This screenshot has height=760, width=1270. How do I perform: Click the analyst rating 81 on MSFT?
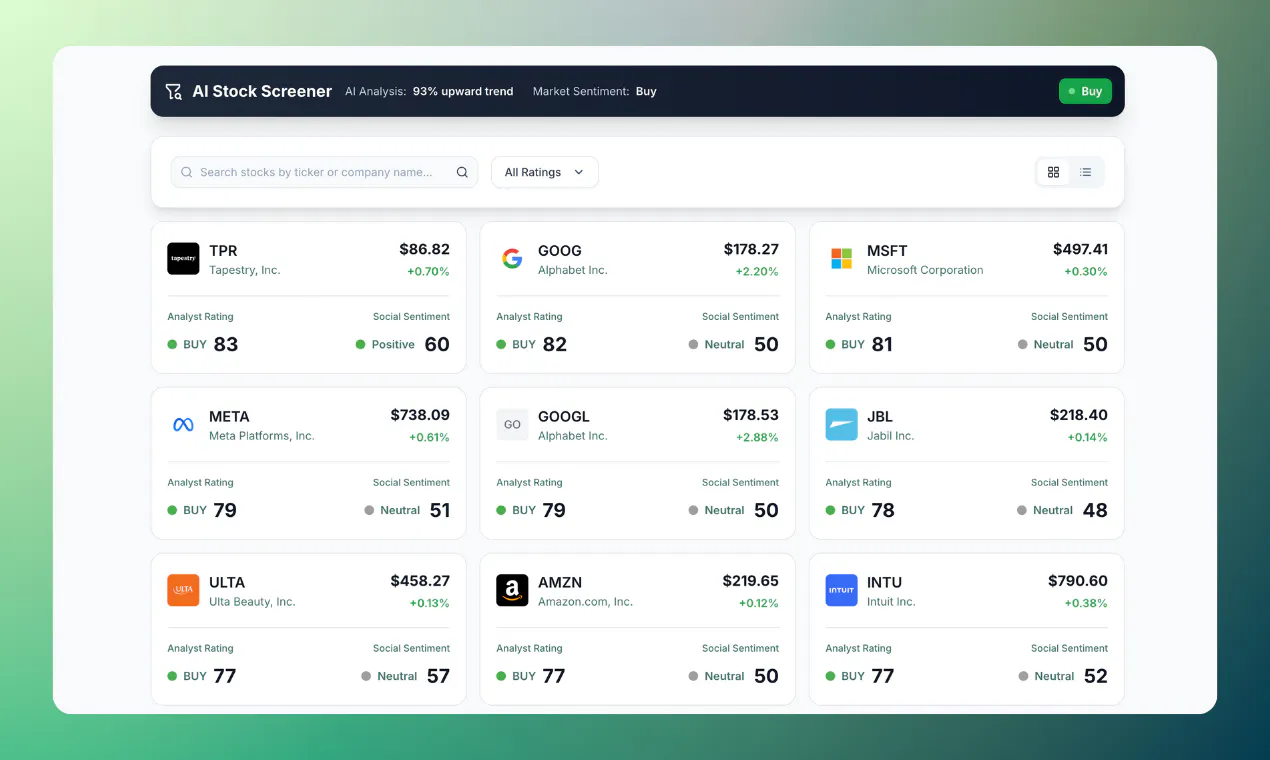[x=882, y=344]
